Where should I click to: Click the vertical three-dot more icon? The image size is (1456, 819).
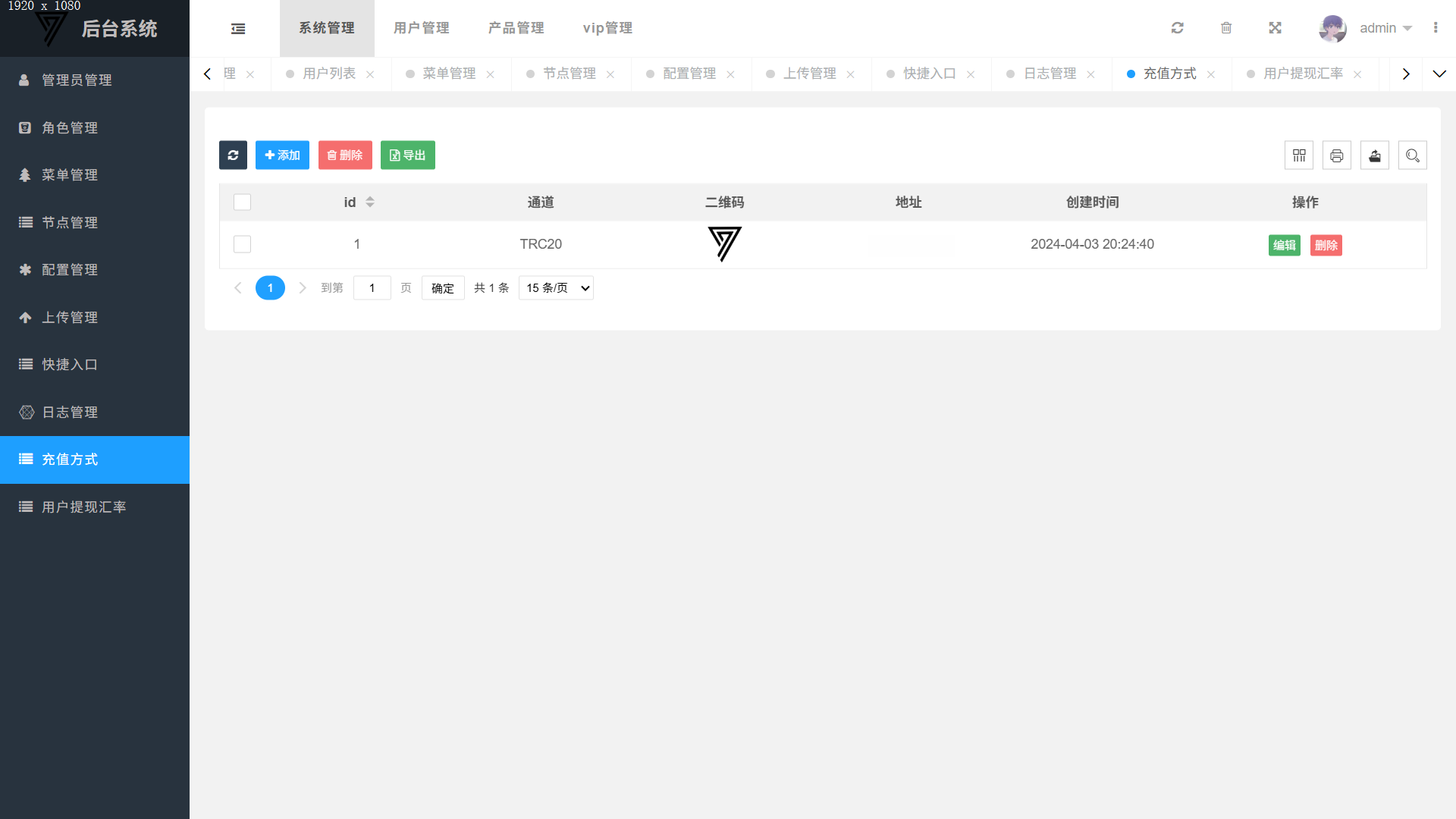click(x=1436, y=28)
